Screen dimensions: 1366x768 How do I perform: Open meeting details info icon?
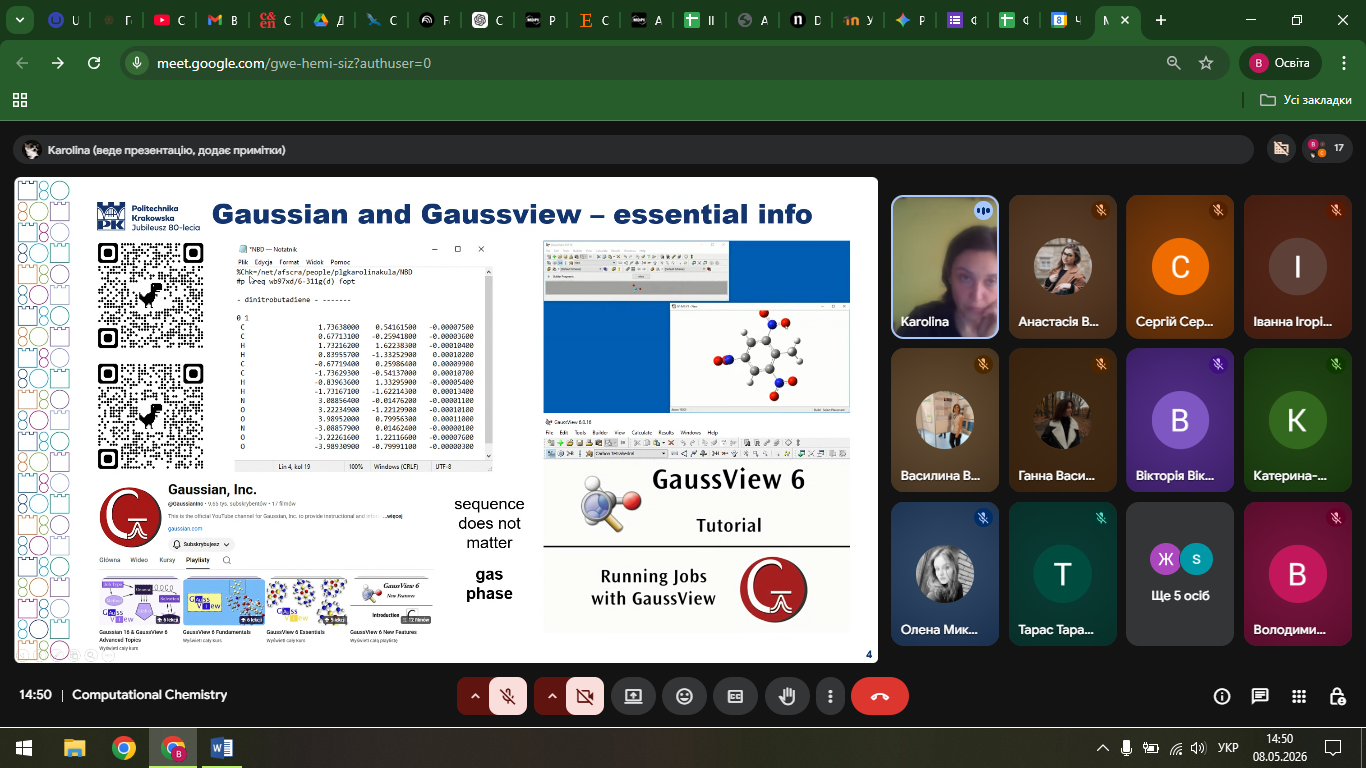(1221, 696)
